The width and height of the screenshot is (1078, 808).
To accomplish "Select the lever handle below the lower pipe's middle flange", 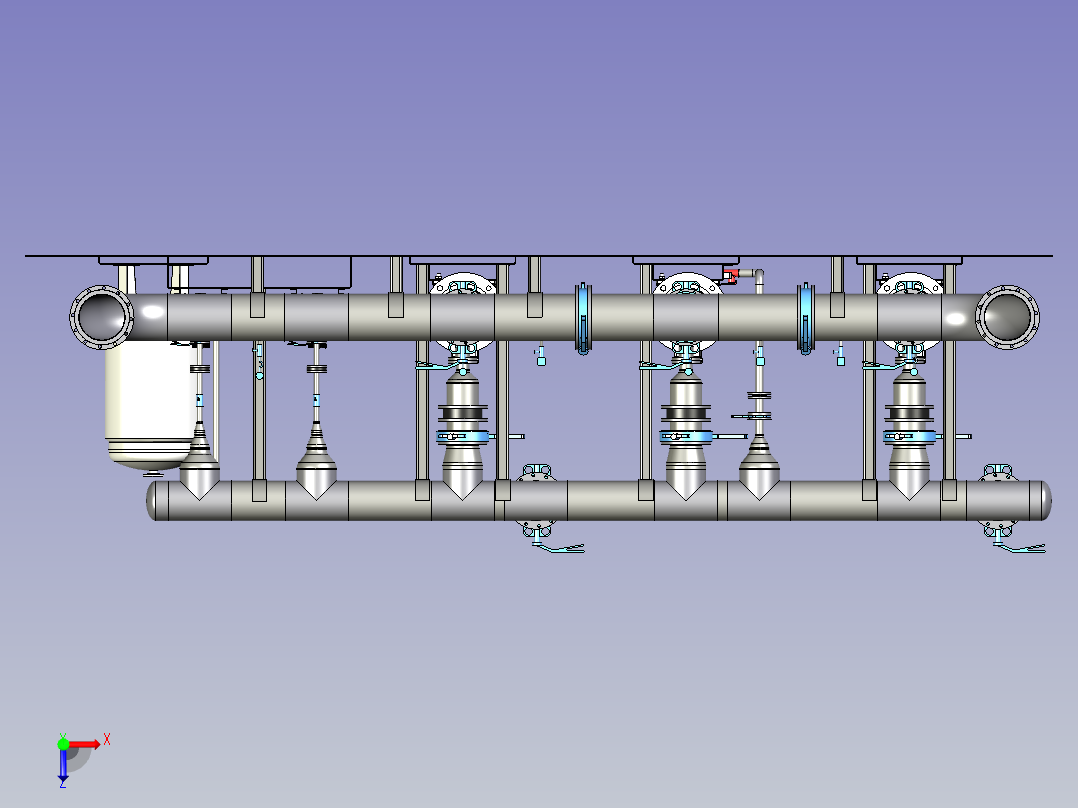I will point(559,547).
